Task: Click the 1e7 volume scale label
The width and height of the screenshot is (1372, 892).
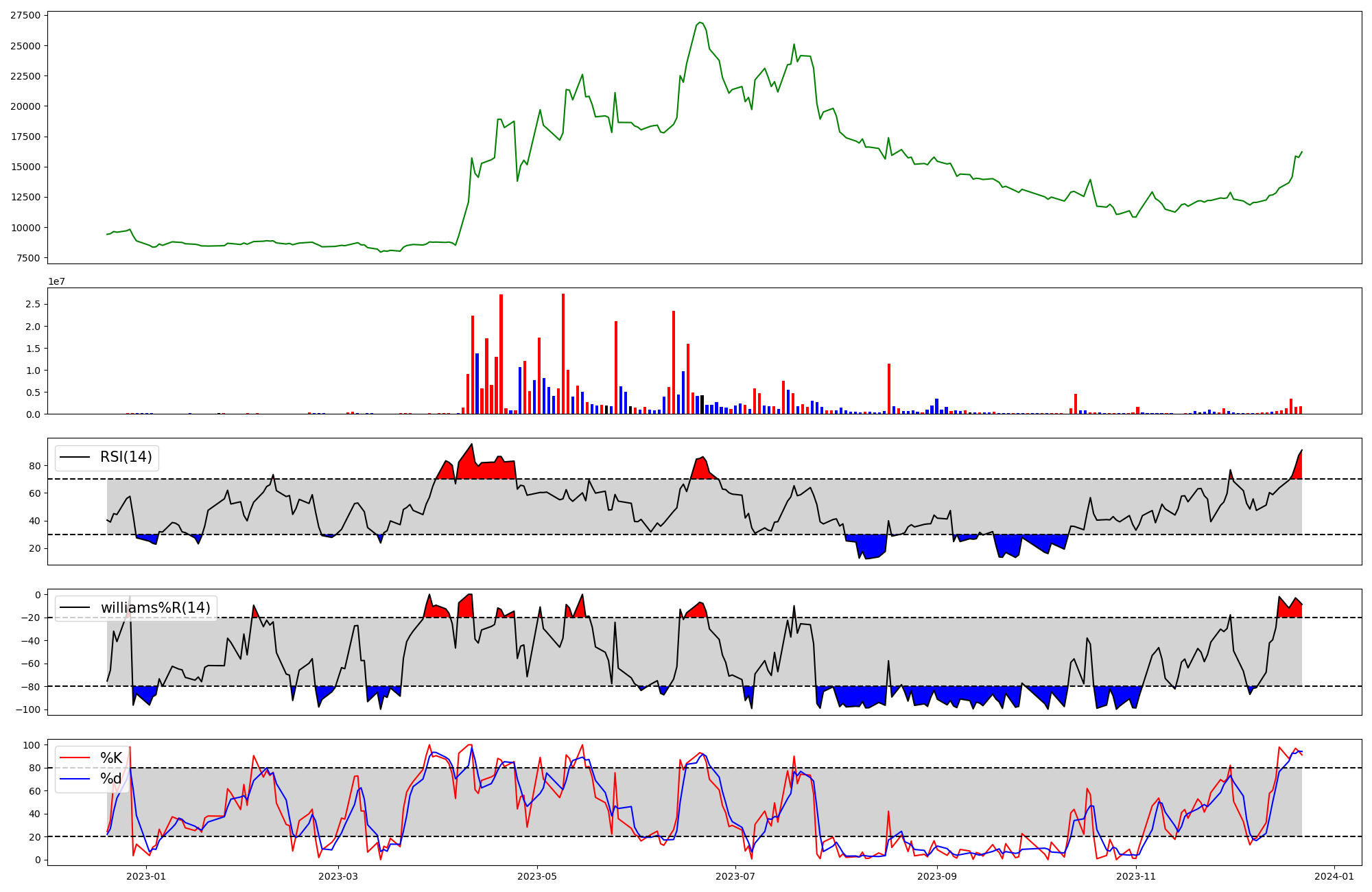Action: click(x=56, y=281)
